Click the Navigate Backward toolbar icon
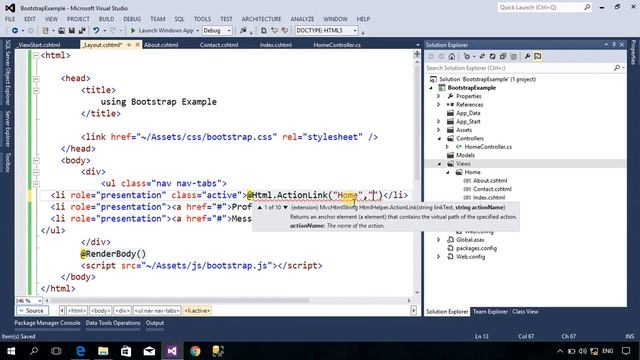640x360 pixels. 15,31
